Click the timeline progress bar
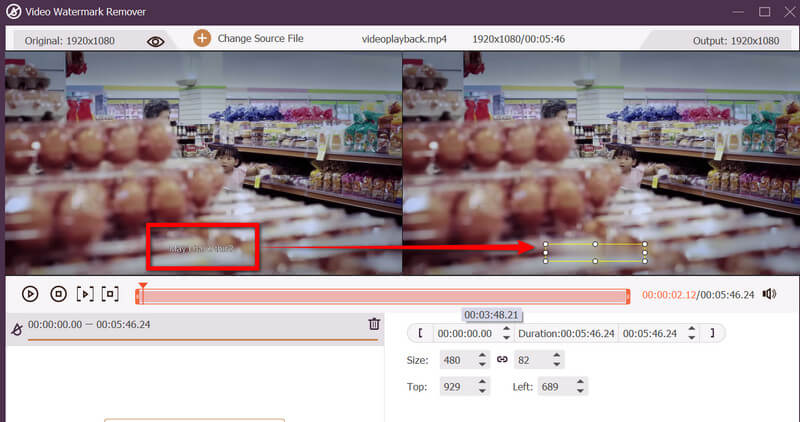This screenshot has height=422, width=800. (x=385, y=295)
